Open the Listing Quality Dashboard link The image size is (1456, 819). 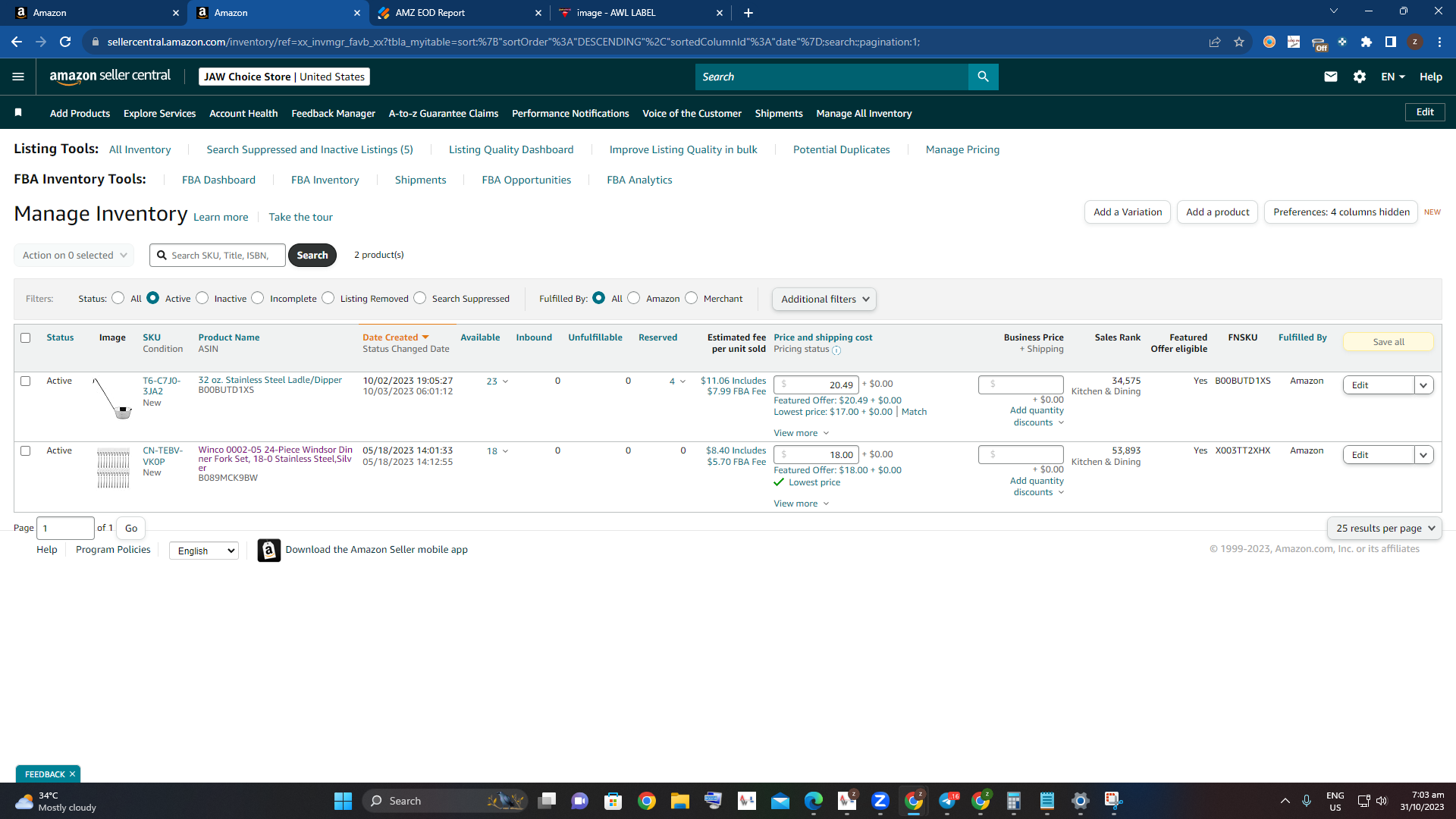511,149
